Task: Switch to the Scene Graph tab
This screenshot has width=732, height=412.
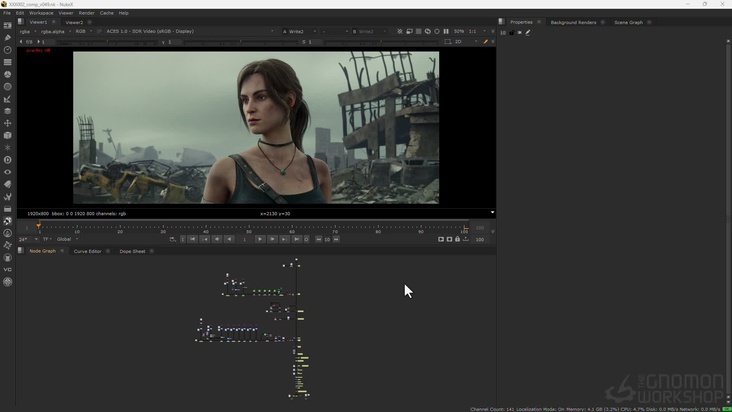Action: tap(628, 21)
